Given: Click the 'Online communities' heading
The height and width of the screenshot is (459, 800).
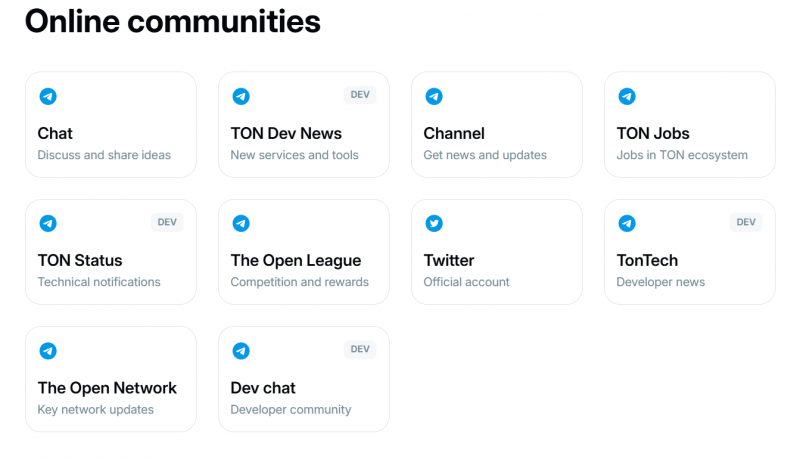Looking at the screenshot, I should [x=173, y=21].
